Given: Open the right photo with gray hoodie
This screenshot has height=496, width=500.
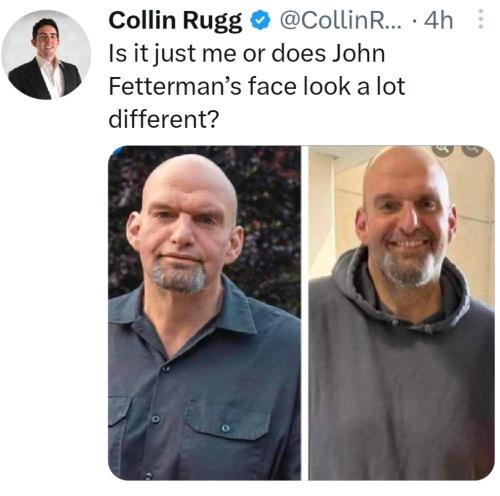Looking at the screenshot, I should point(401,313).
